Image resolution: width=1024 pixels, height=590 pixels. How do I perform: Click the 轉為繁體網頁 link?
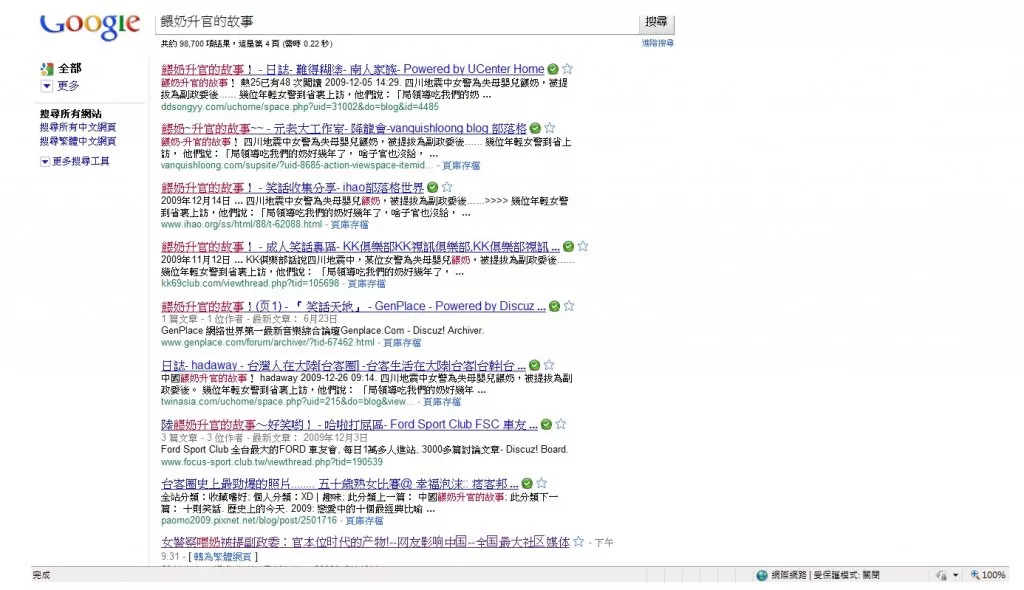click(223, 557)
